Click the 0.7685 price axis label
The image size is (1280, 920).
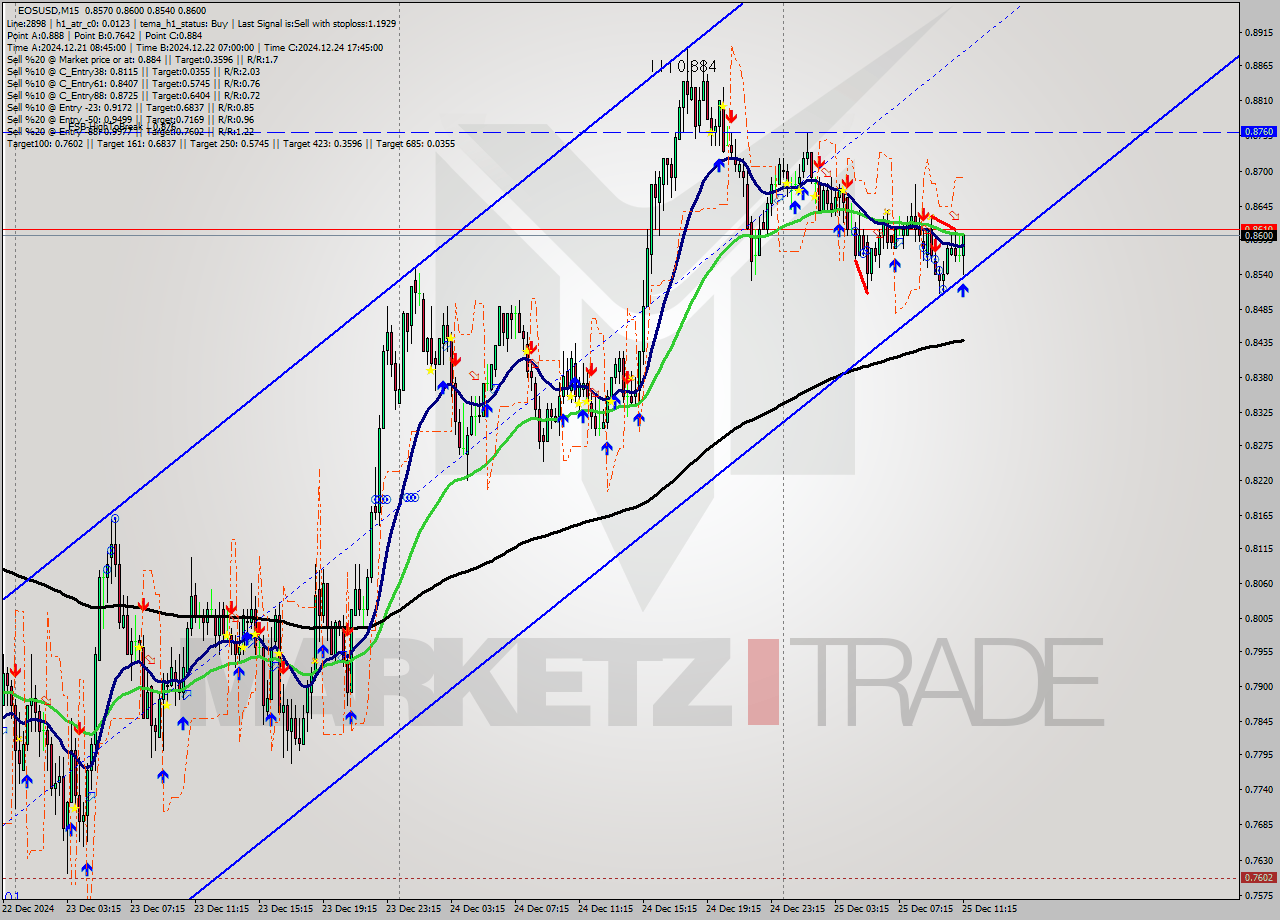click(1257, 824)
